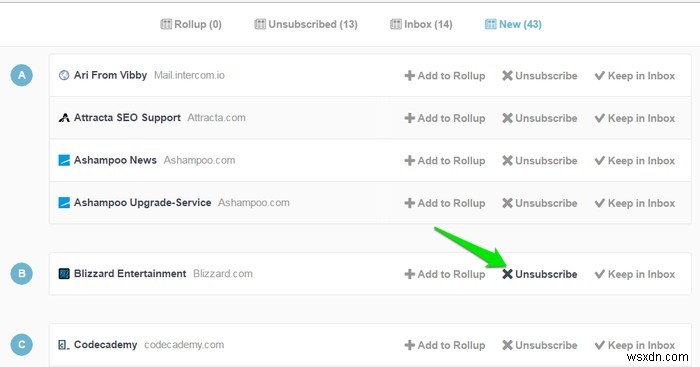Screen dimensions: 700x367
Task: Click the Attracta.com domain text
Action: click(217, 117)
